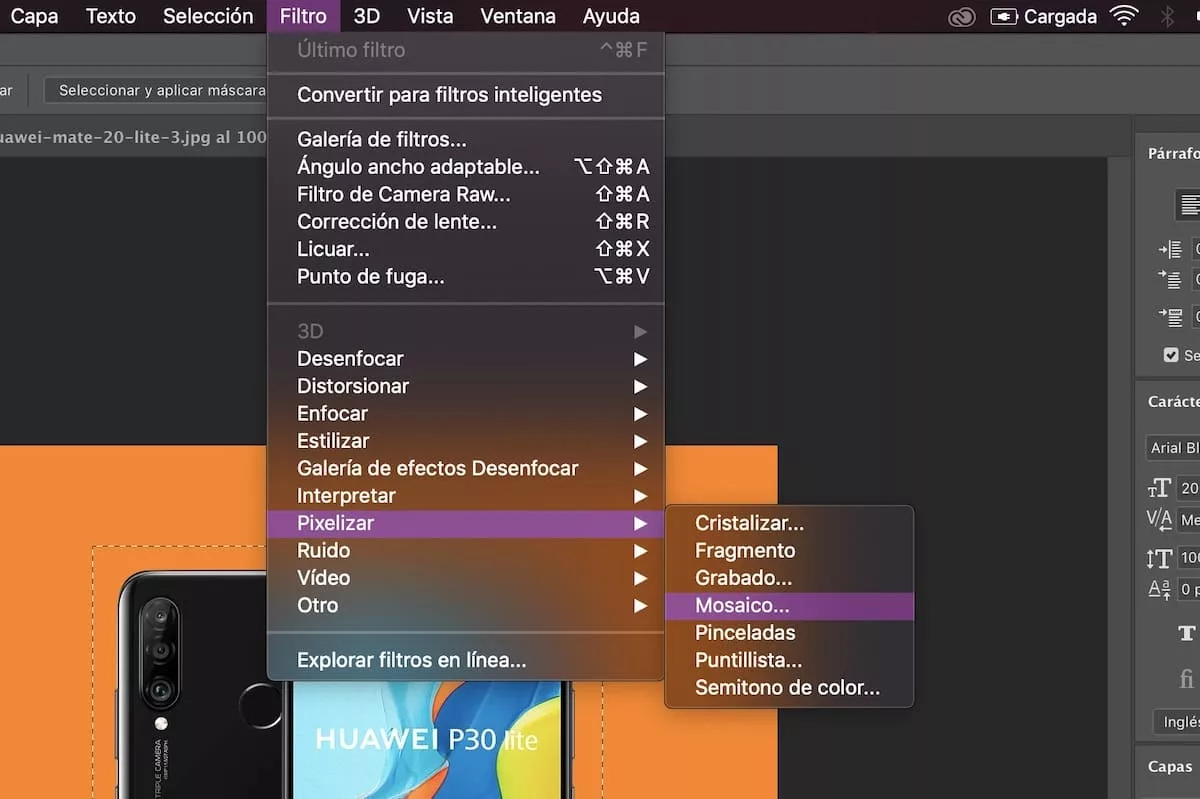The width and height of the screenshot is (1200, 799).
Task: Open the 3D menu in menu bar
Action: (x=367, y=16)
